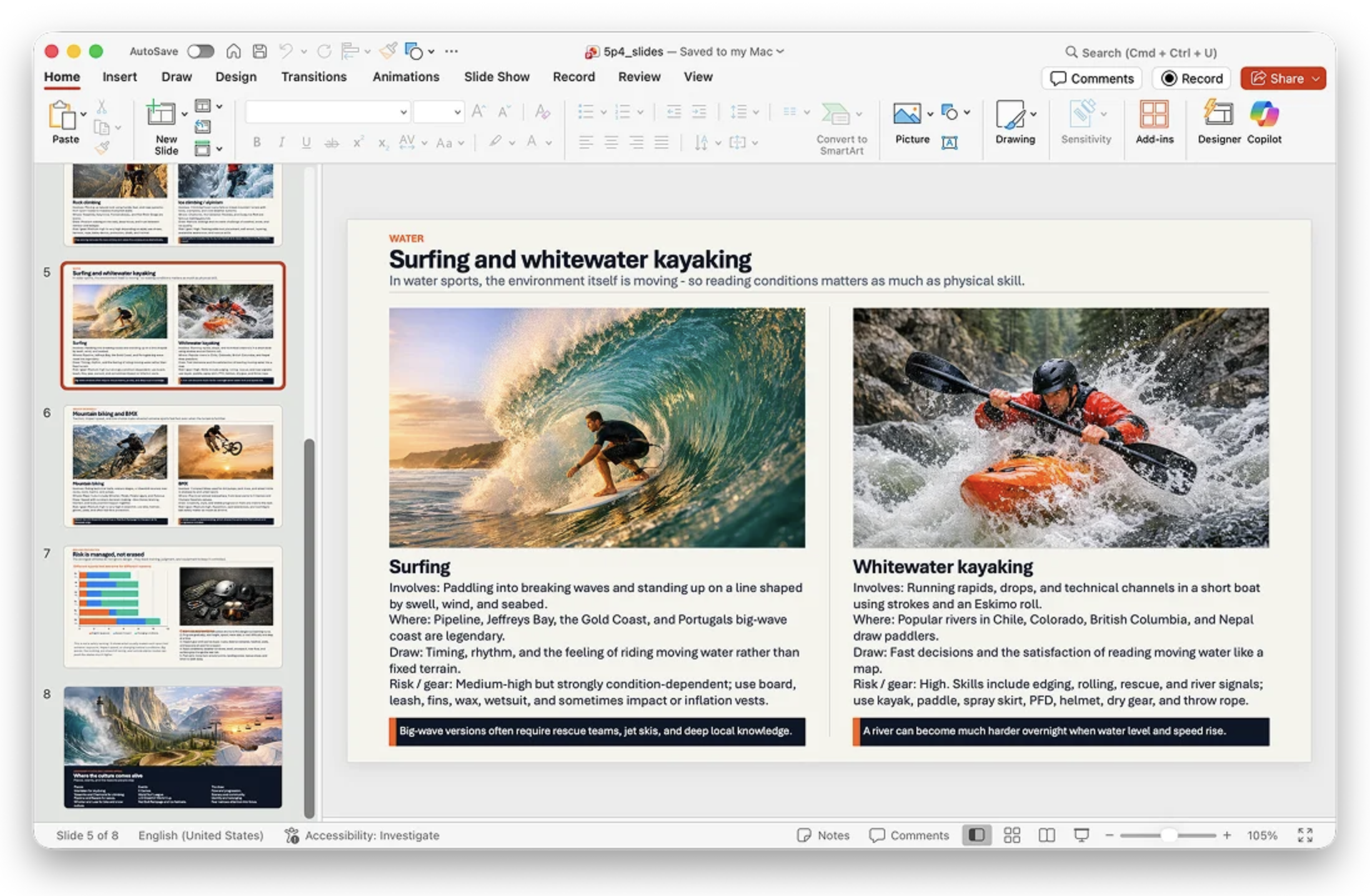Viewport: 1370px width, 896px height.
Task: Click the Comments button top right
Action: tap(1091, 79)
